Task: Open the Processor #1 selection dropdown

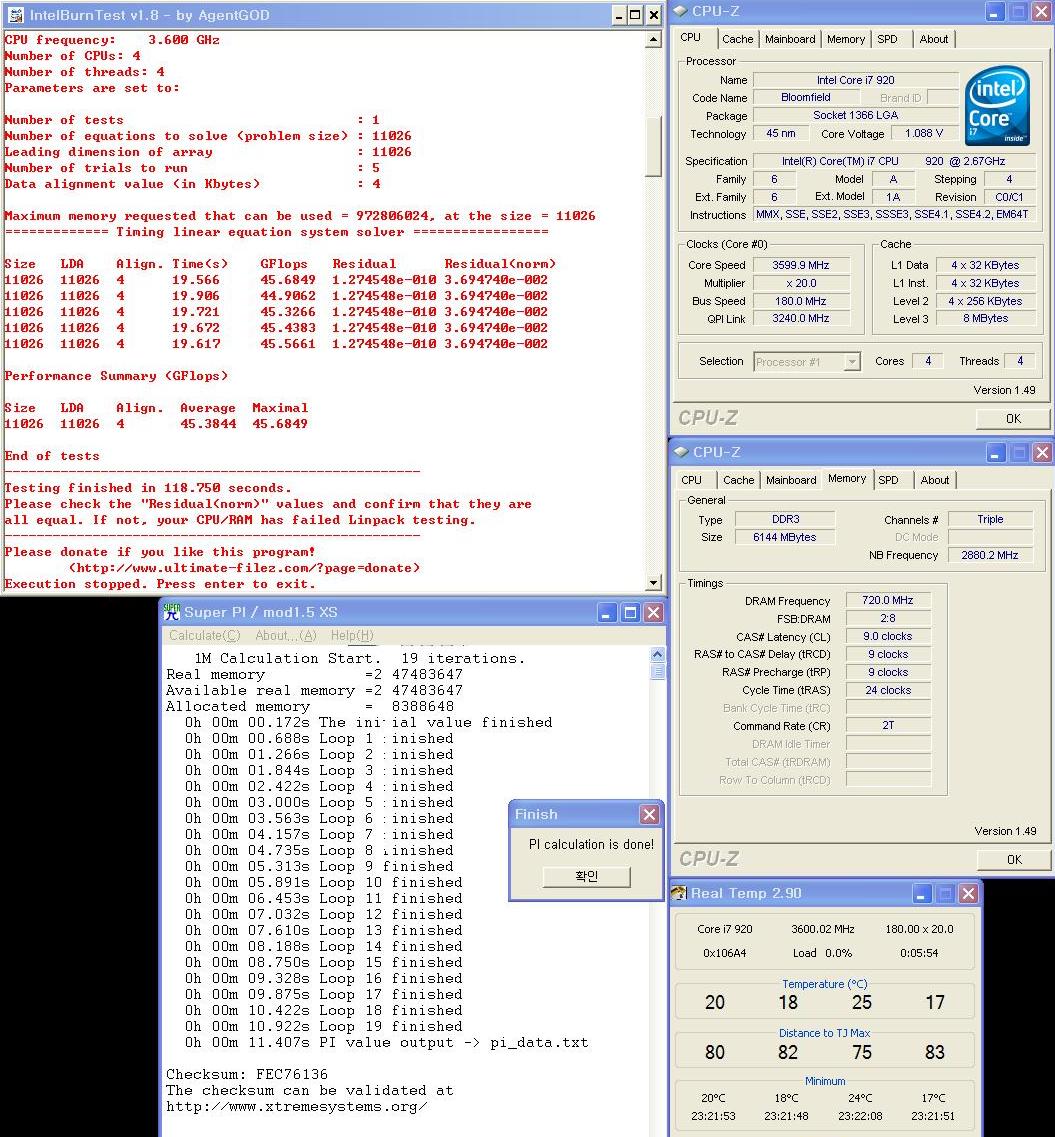Action: [852, 361]
